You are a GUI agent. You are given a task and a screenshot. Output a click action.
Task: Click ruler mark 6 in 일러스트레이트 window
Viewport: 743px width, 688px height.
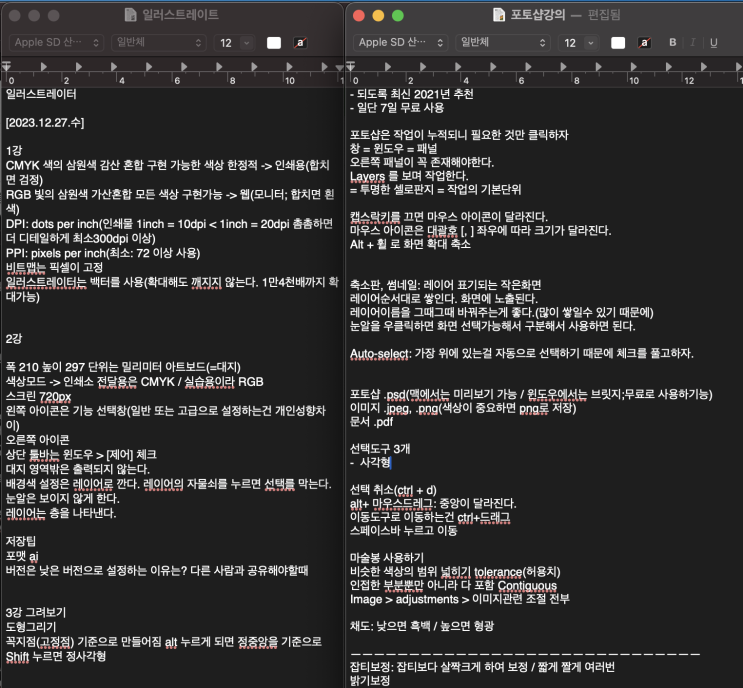click(x=177, y=81)
